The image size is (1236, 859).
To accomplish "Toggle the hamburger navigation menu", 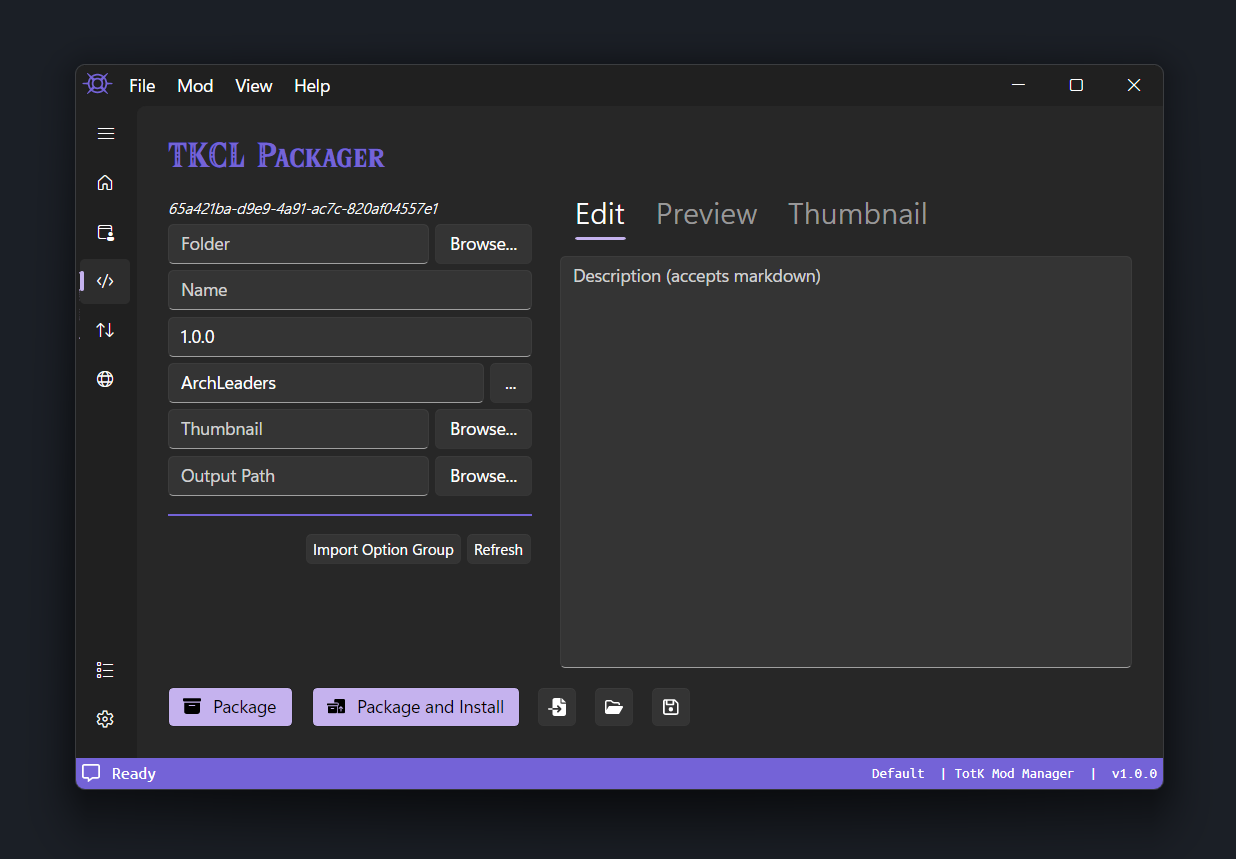I will (x=105, y=134).
